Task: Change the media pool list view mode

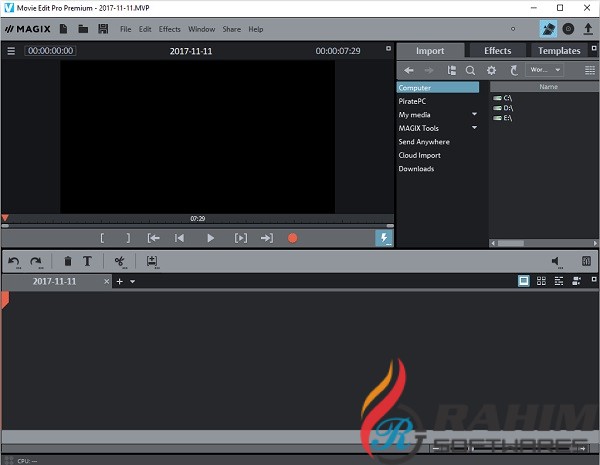Action: coord(590,70)
